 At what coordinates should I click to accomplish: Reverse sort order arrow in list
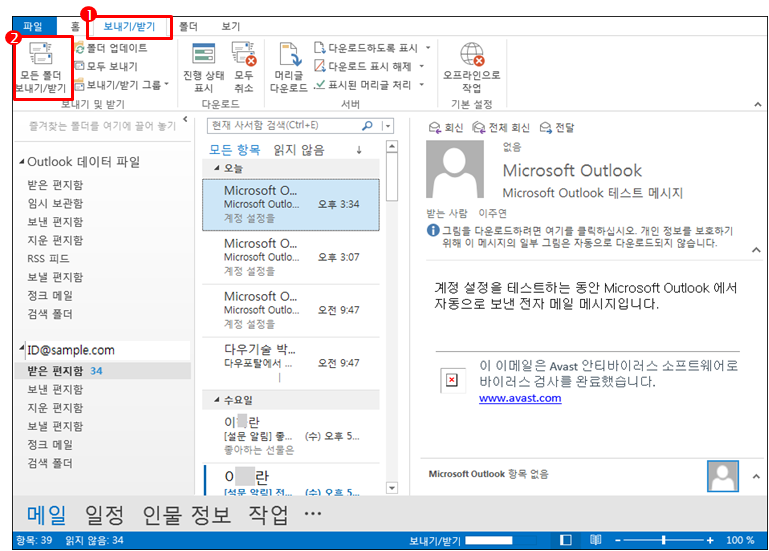click(359, 150)
